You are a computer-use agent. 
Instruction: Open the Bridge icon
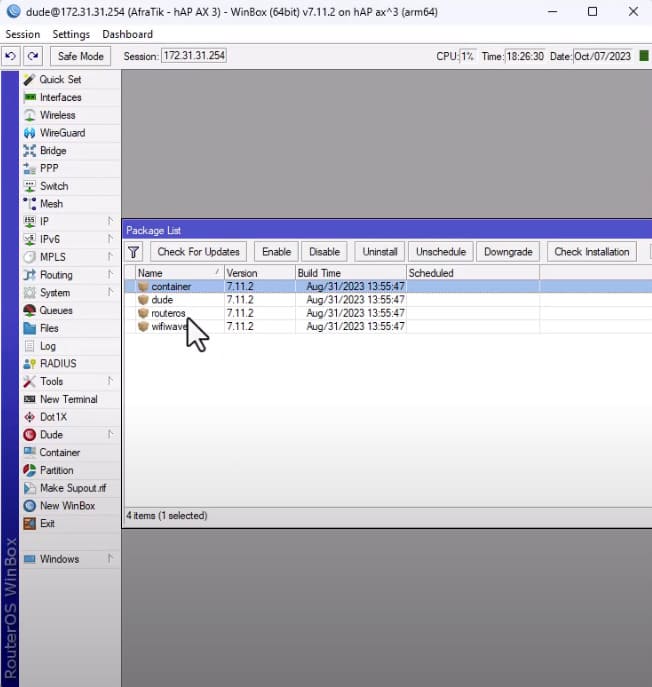29,151
